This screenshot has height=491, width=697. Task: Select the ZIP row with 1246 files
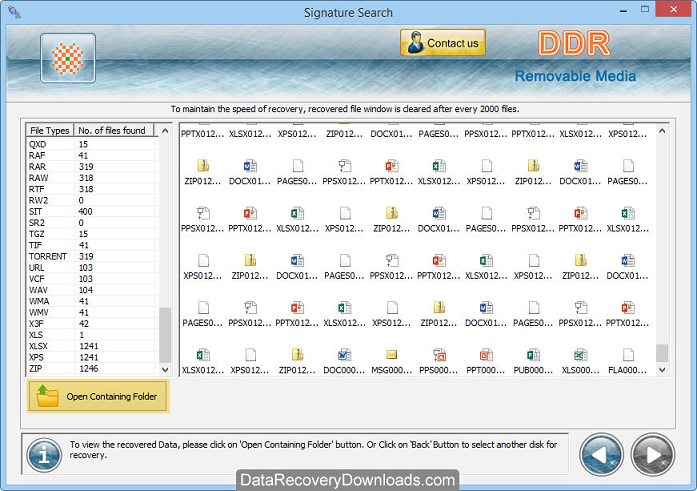point(91,368)
